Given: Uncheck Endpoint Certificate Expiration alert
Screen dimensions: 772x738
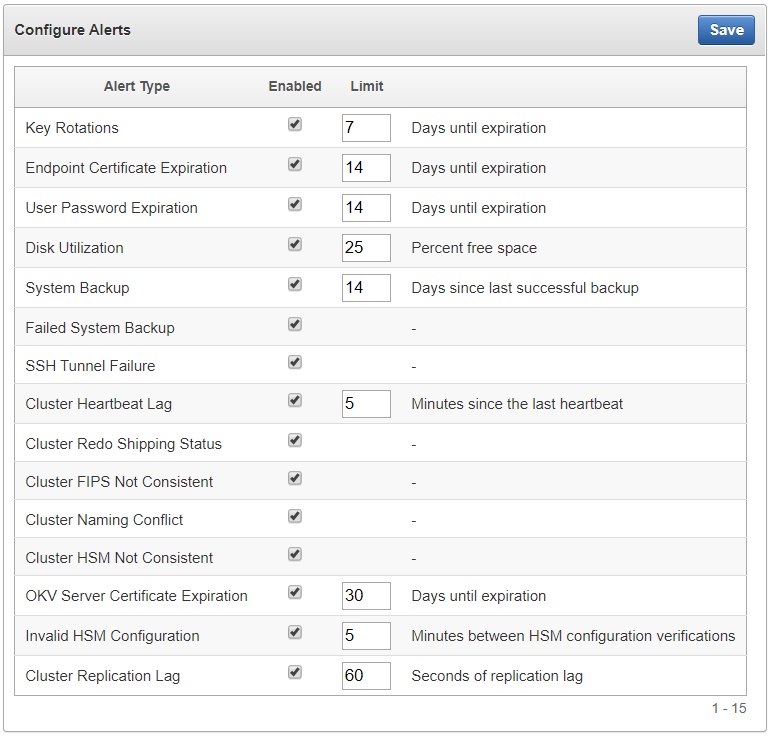Looking at the screenshot, I should coord(295,165).
